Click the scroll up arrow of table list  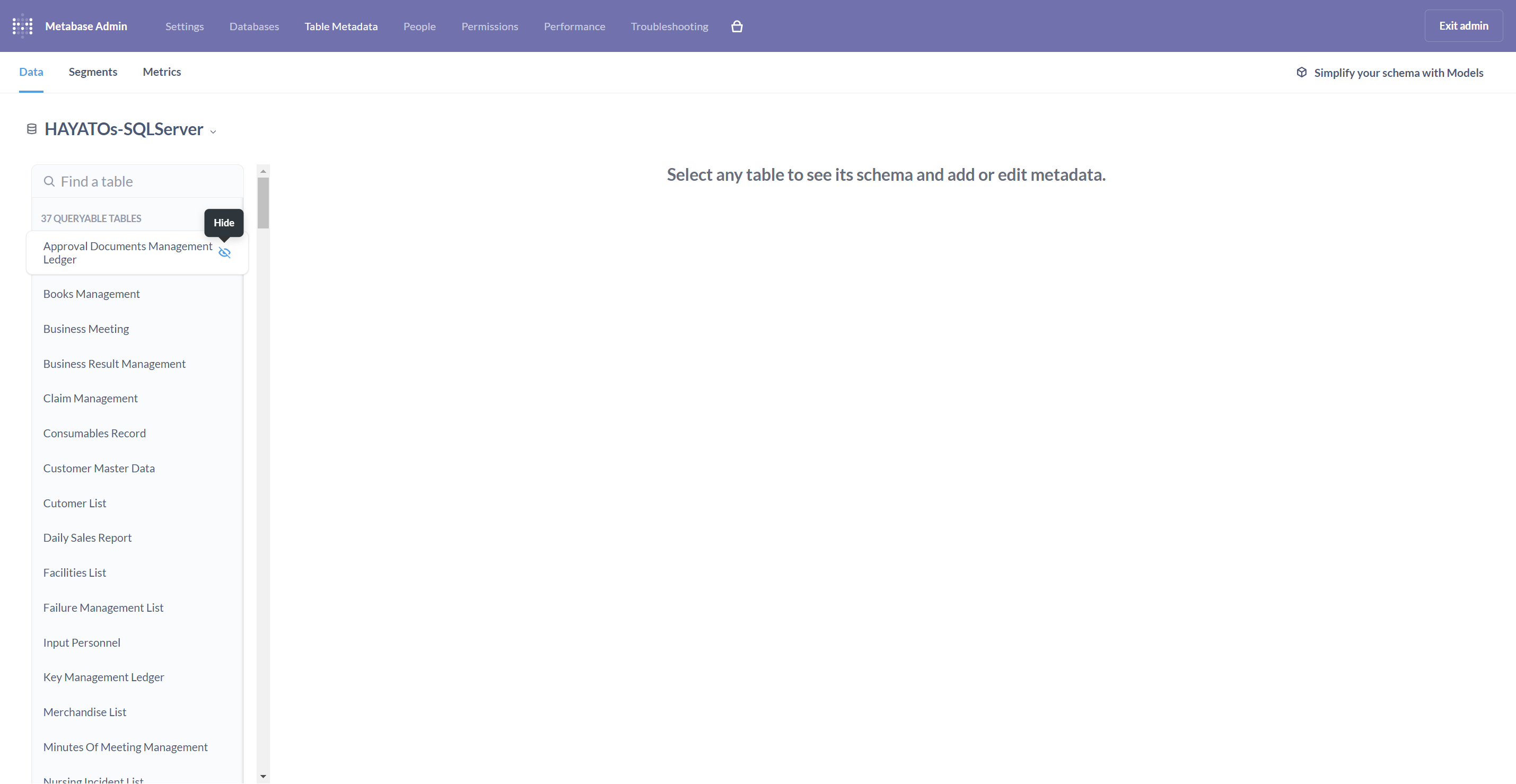[x=263, y=171]
